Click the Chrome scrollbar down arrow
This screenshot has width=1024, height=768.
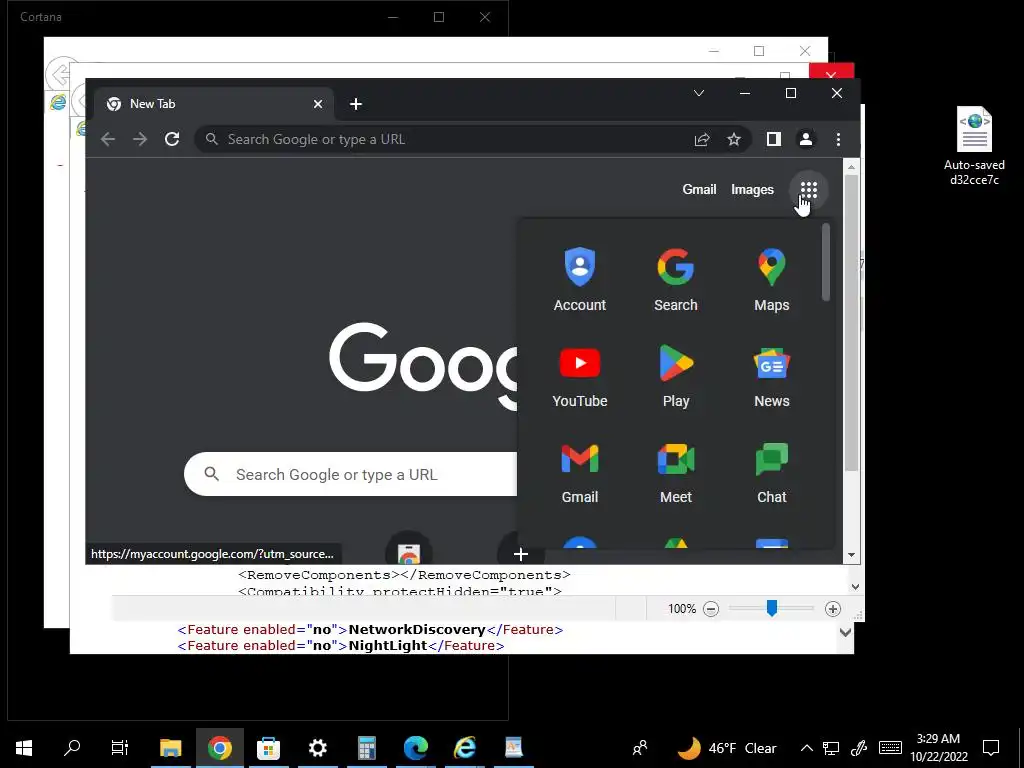click(x=851, y=555)
